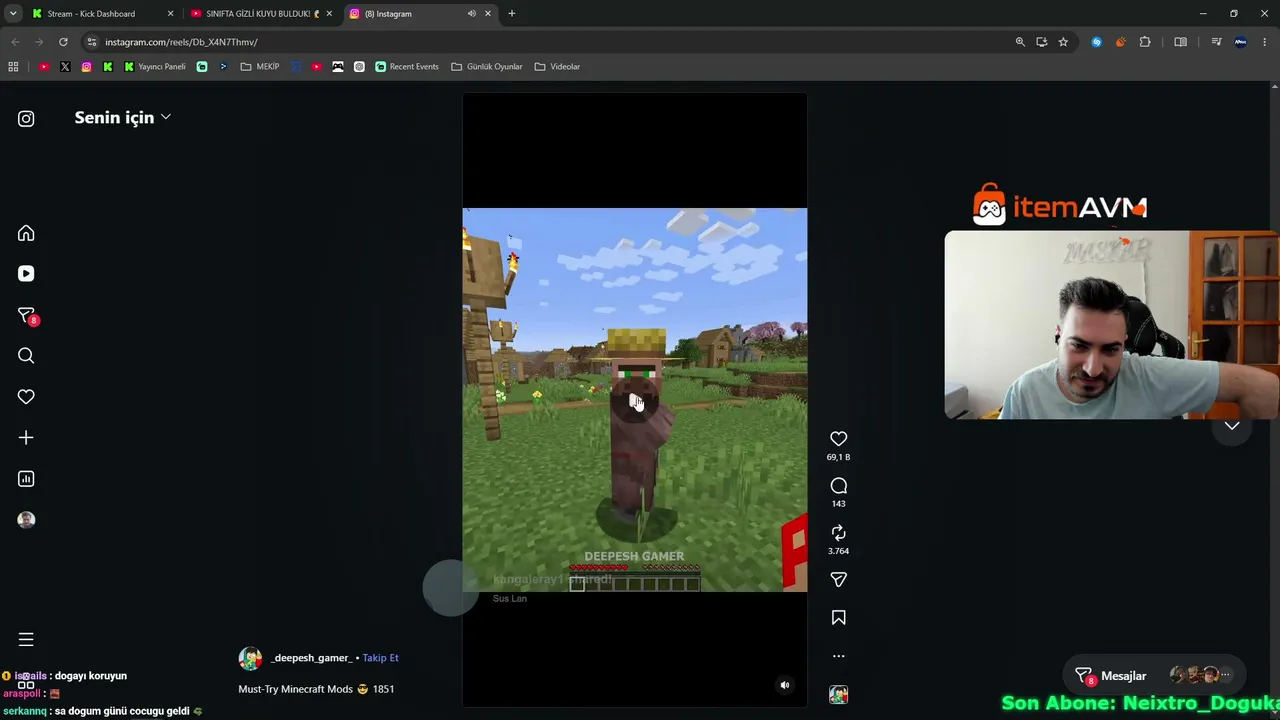
Task: Skip to next reel with down chevron
Action: [x=1232, y=426]
